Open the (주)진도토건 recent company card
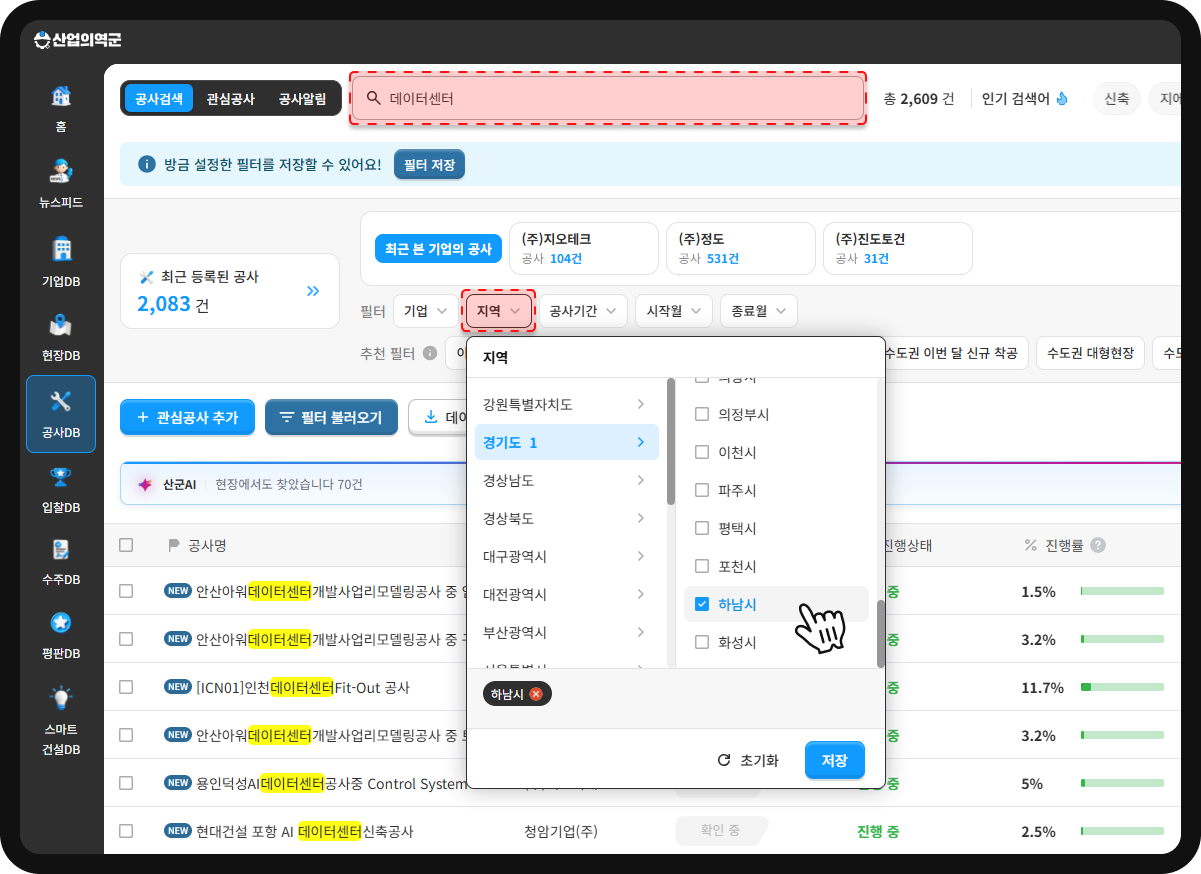Image resolution: width=1201 pixels, height=874 pixels. 898,248
